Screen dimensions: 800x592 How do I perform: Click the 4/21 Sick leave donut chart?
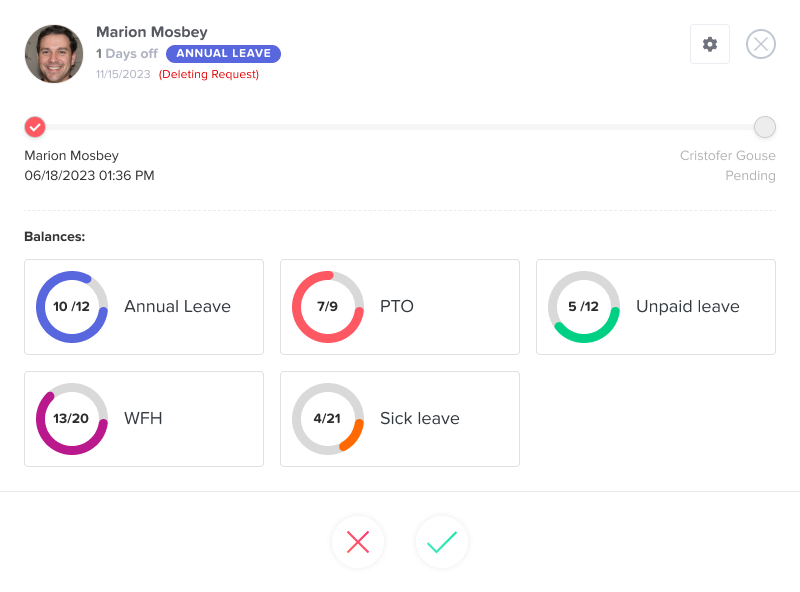[x=328, y=419]
